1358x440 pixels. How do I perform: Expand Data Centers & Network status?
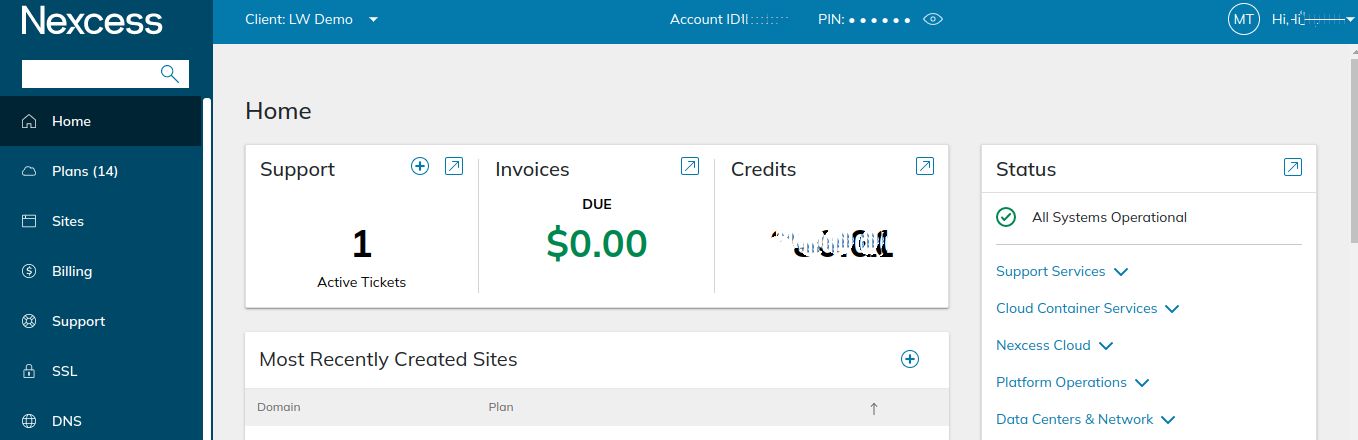click(x=1086, y=419)
